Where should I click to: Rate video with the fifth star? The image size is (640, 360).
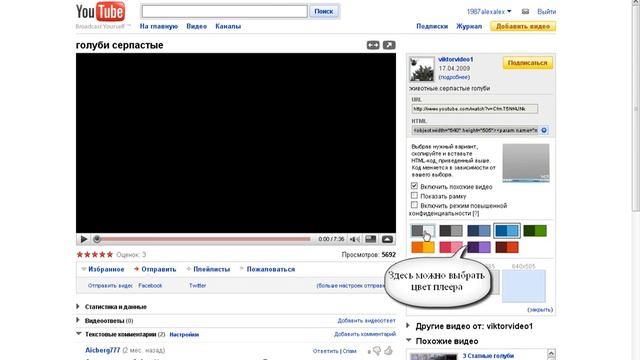[x=109, y=255]
